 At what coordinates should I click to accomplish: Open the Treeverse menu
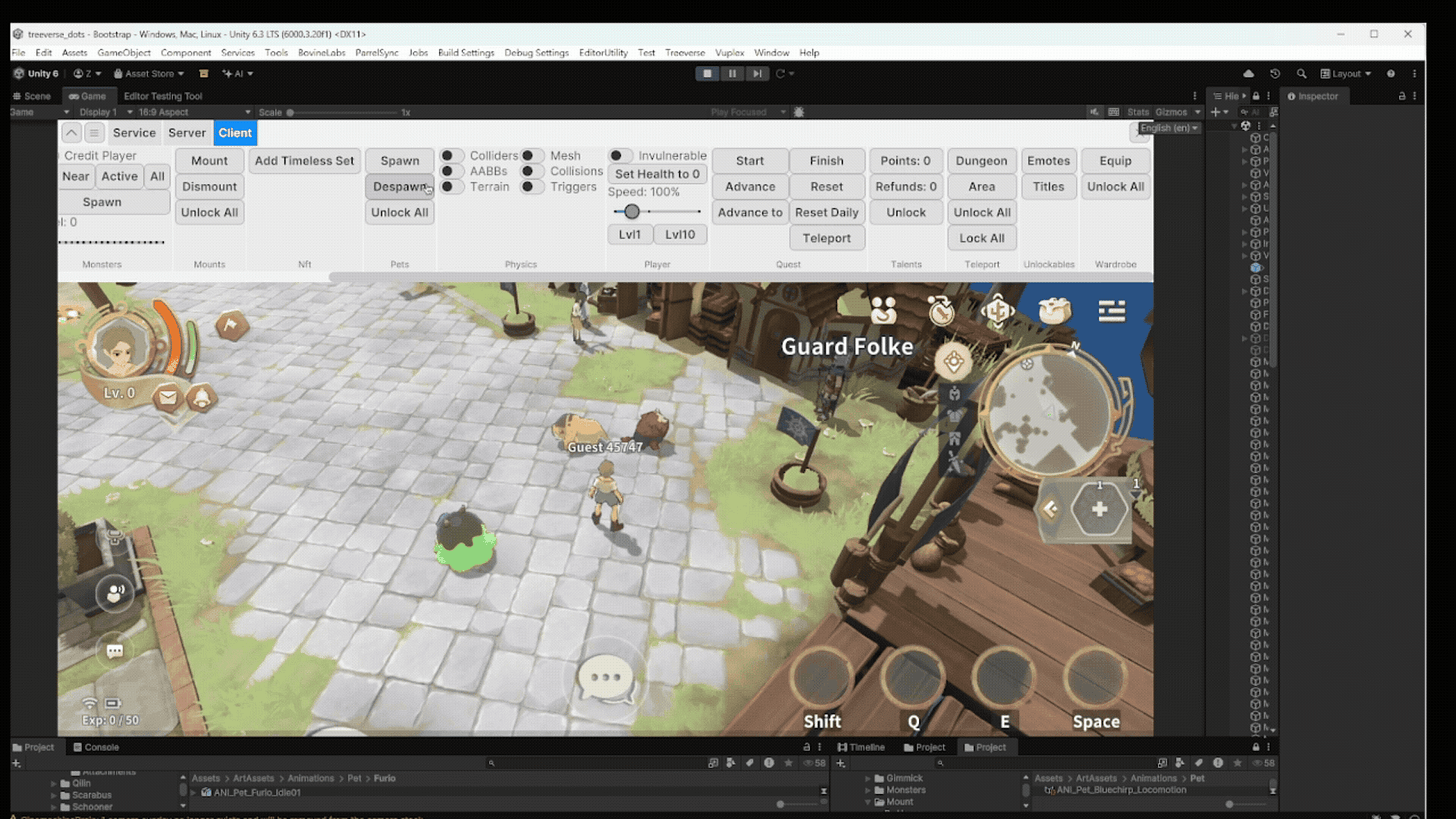point(685,53)
